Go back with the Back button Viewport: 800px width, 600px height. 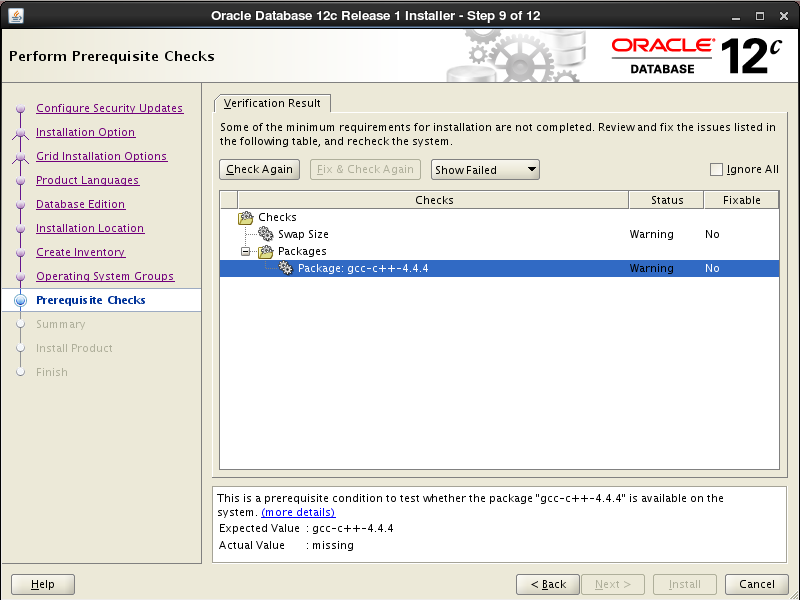[x=548, y=584]
